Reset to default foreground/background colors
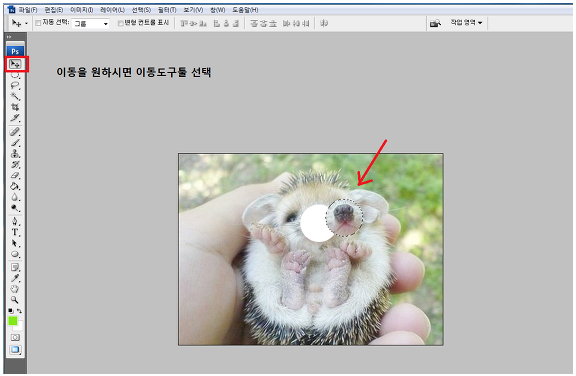576x376 pixels. click(11, 311)
